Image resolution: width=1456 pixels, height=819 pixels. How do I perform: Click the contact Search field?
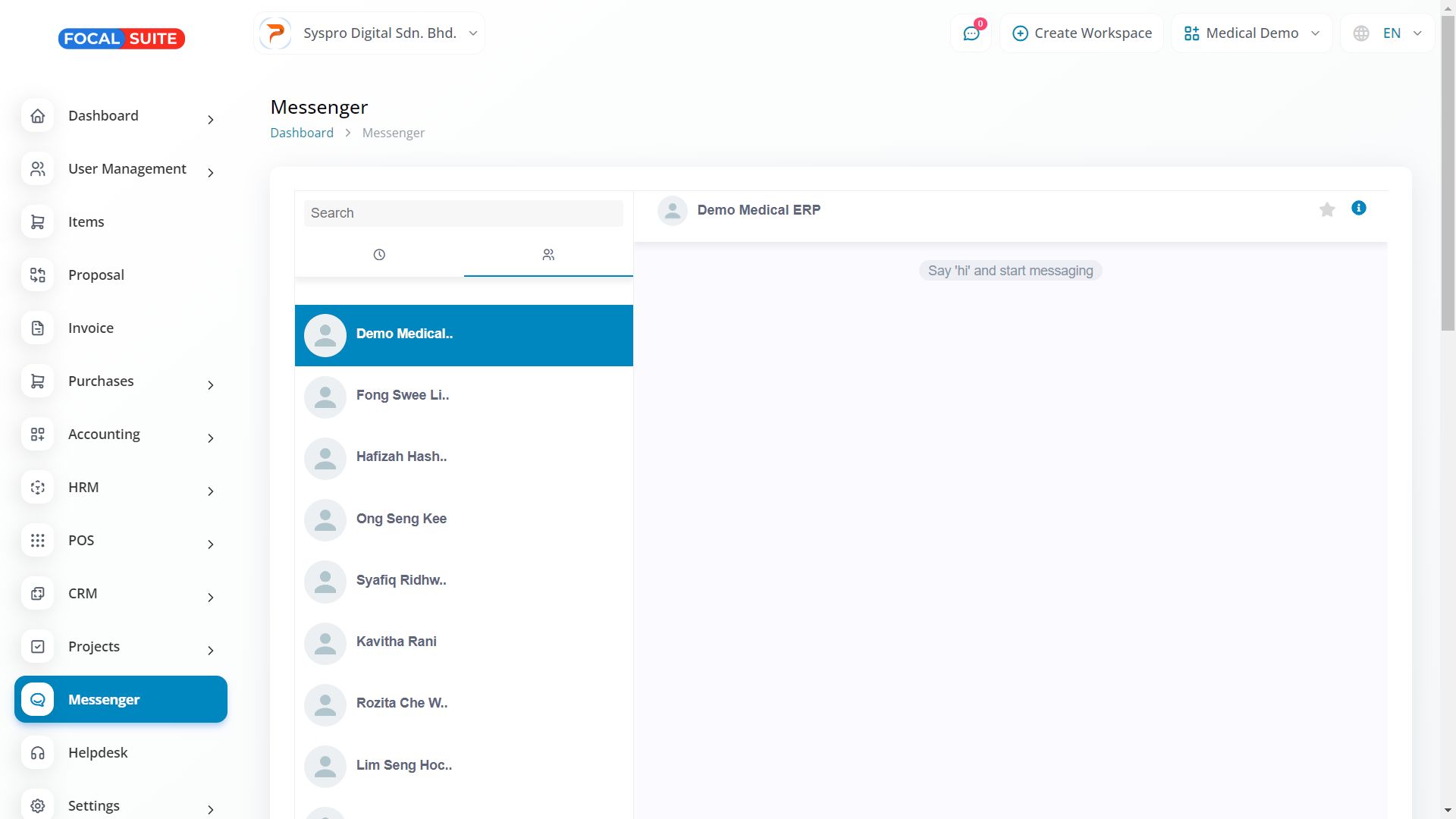tap(463, 213)
